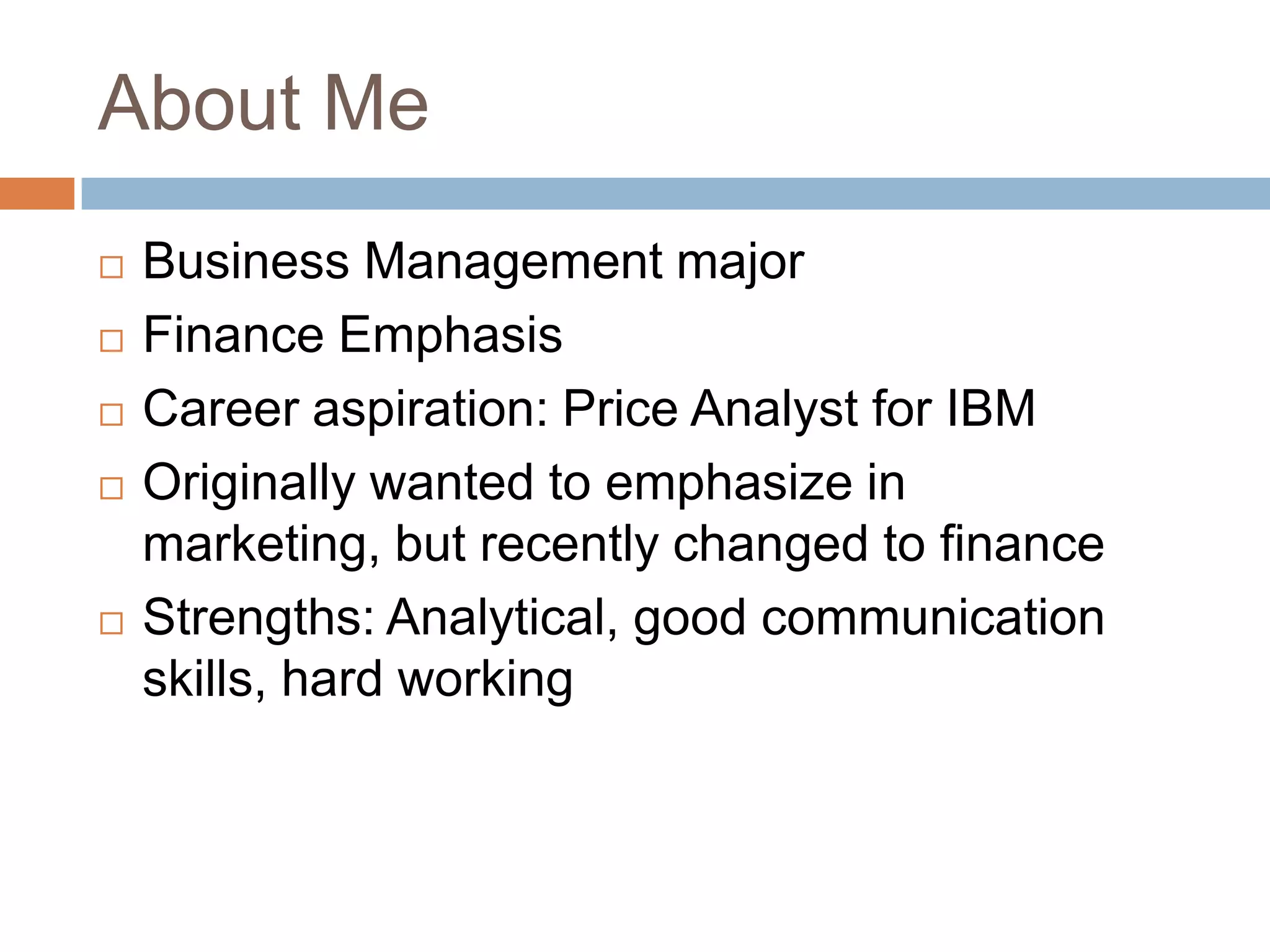Click the square bullet beside Business Management major

tap(112, 268)
